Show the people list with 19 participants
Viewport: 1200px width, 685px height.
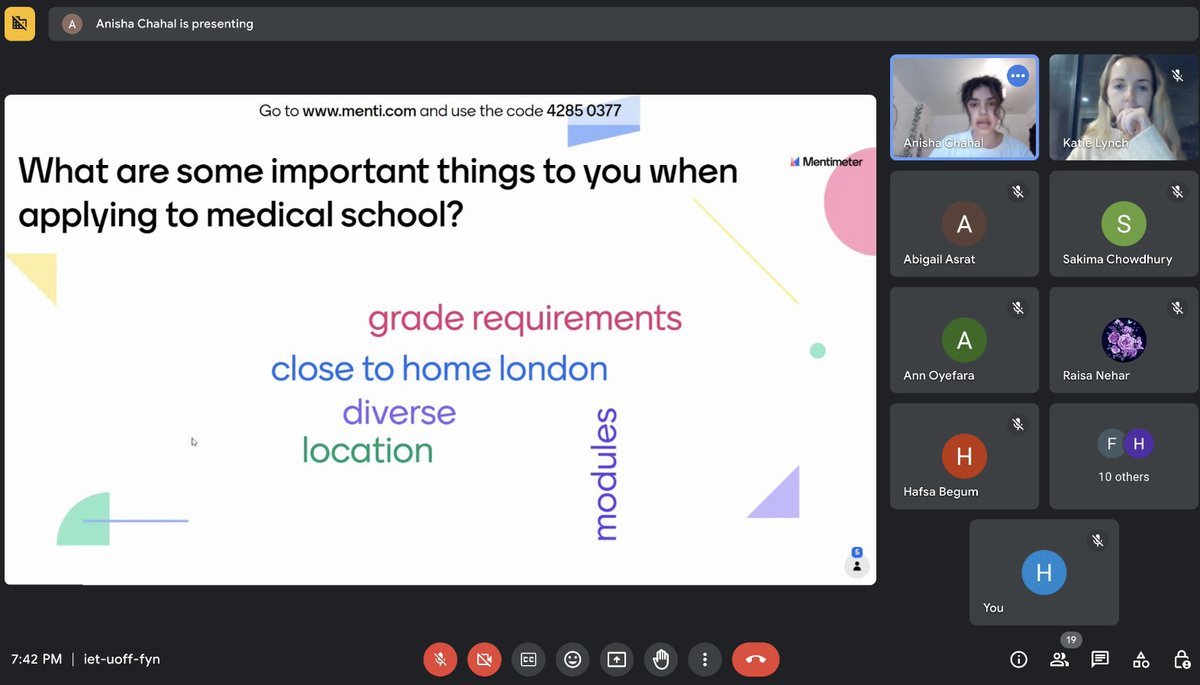click(1059, 659)
